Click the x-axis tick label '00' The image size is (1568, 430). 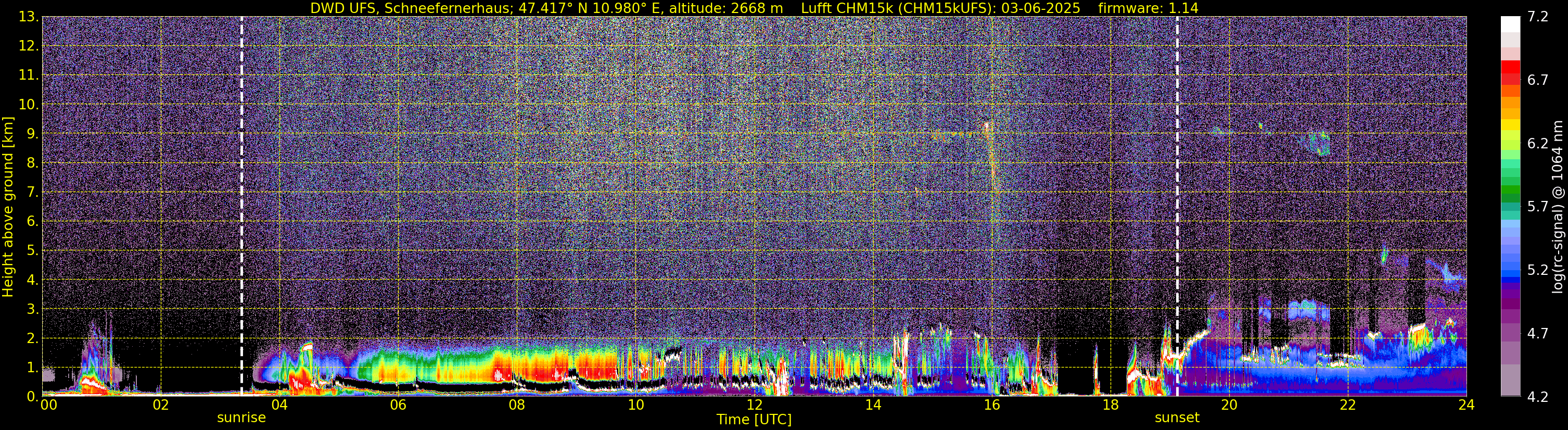pos(49,406)
